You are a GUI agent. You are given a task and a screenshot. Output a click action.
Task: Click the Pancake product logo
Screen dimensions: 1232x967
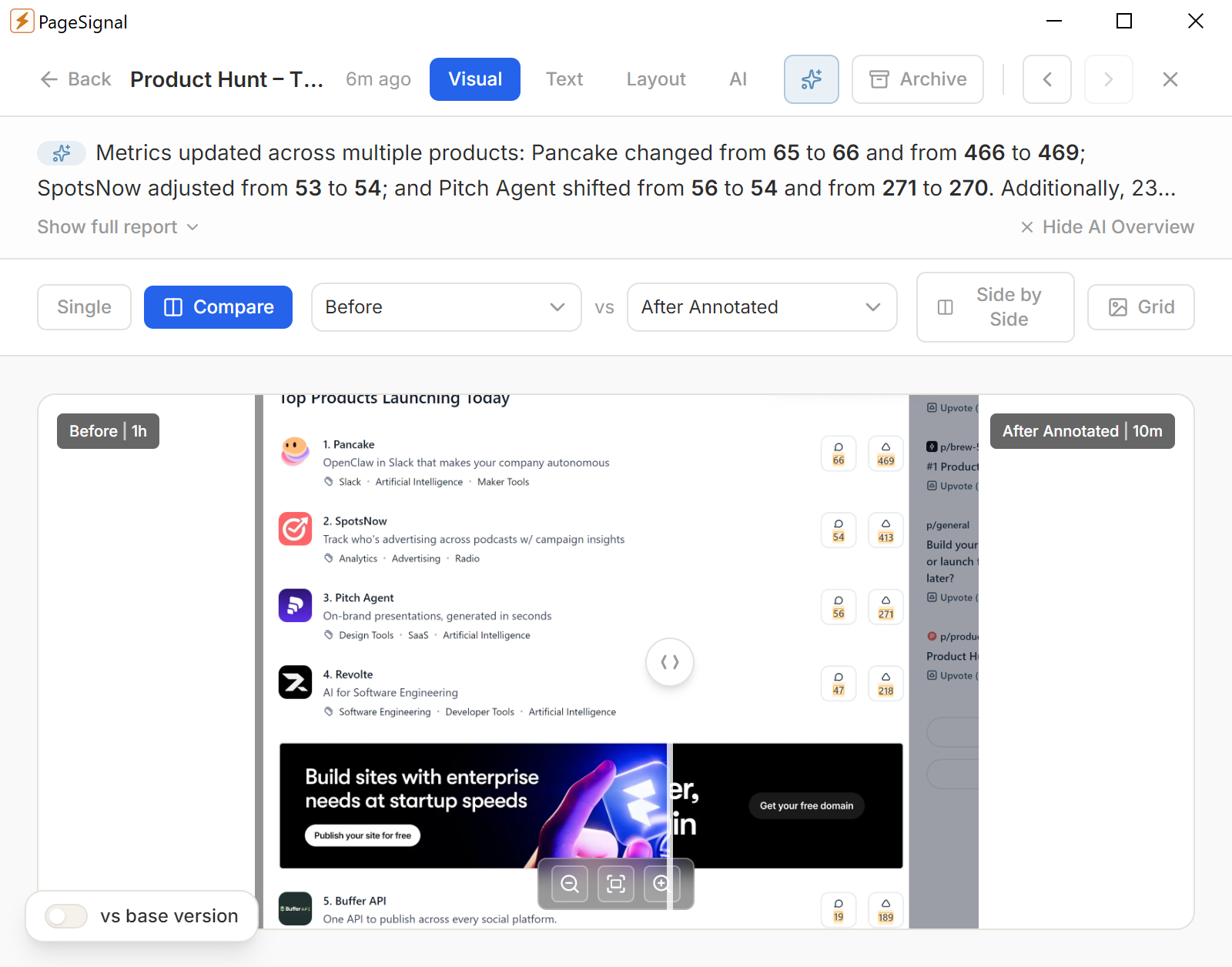295,452
